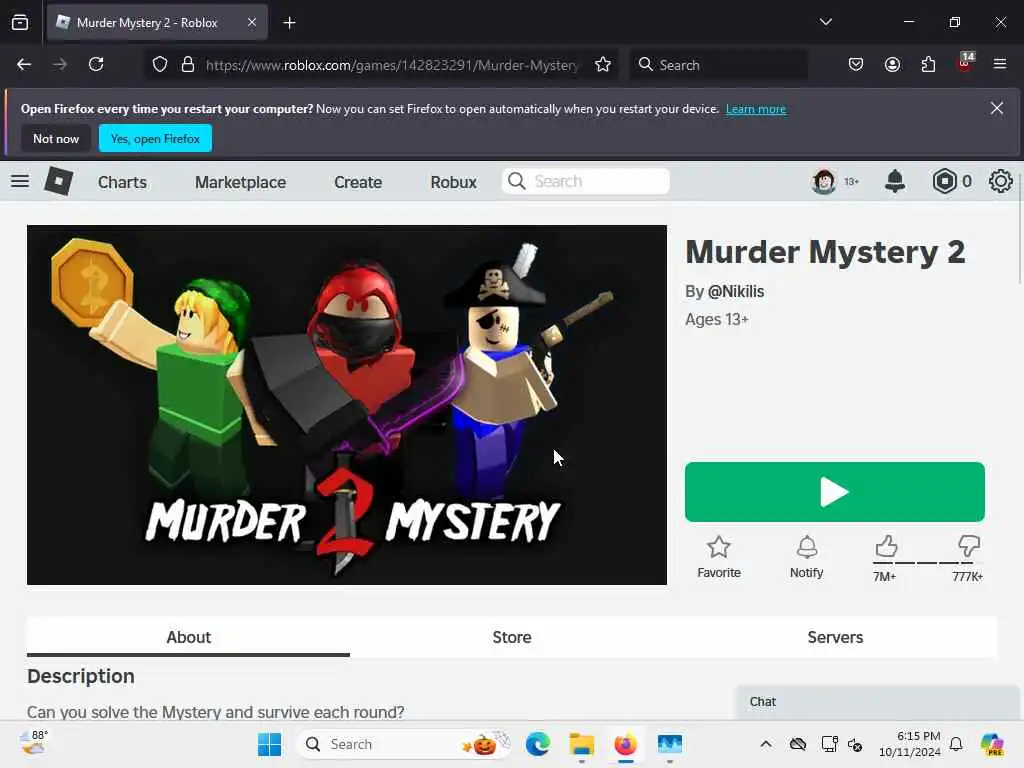This screenshot has height=768, width=1024.
Task: Focus the Firefox URL address bar
Action: tap(392, 65)
